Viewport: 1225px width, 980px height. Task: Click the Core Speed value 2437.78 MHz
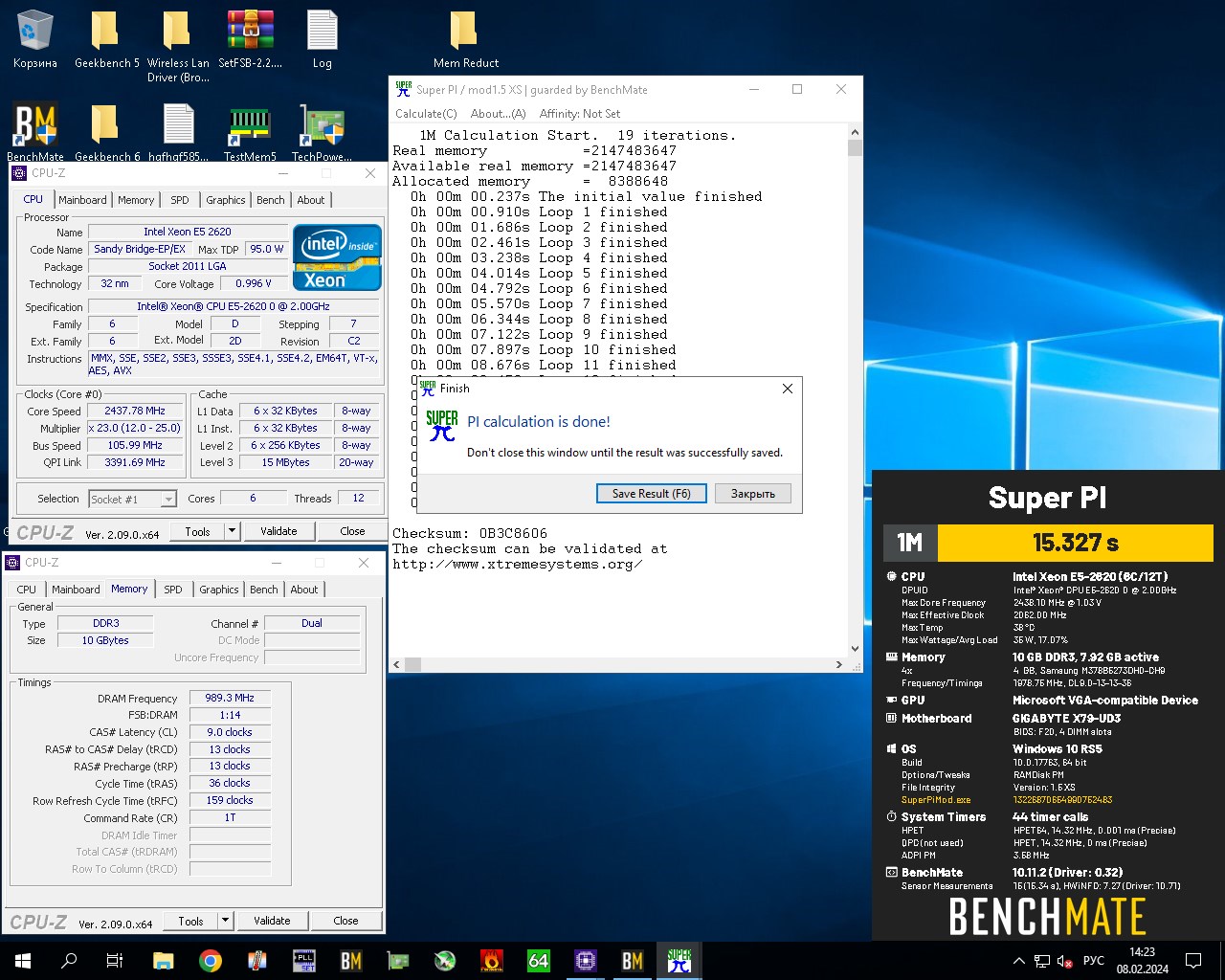136,411
